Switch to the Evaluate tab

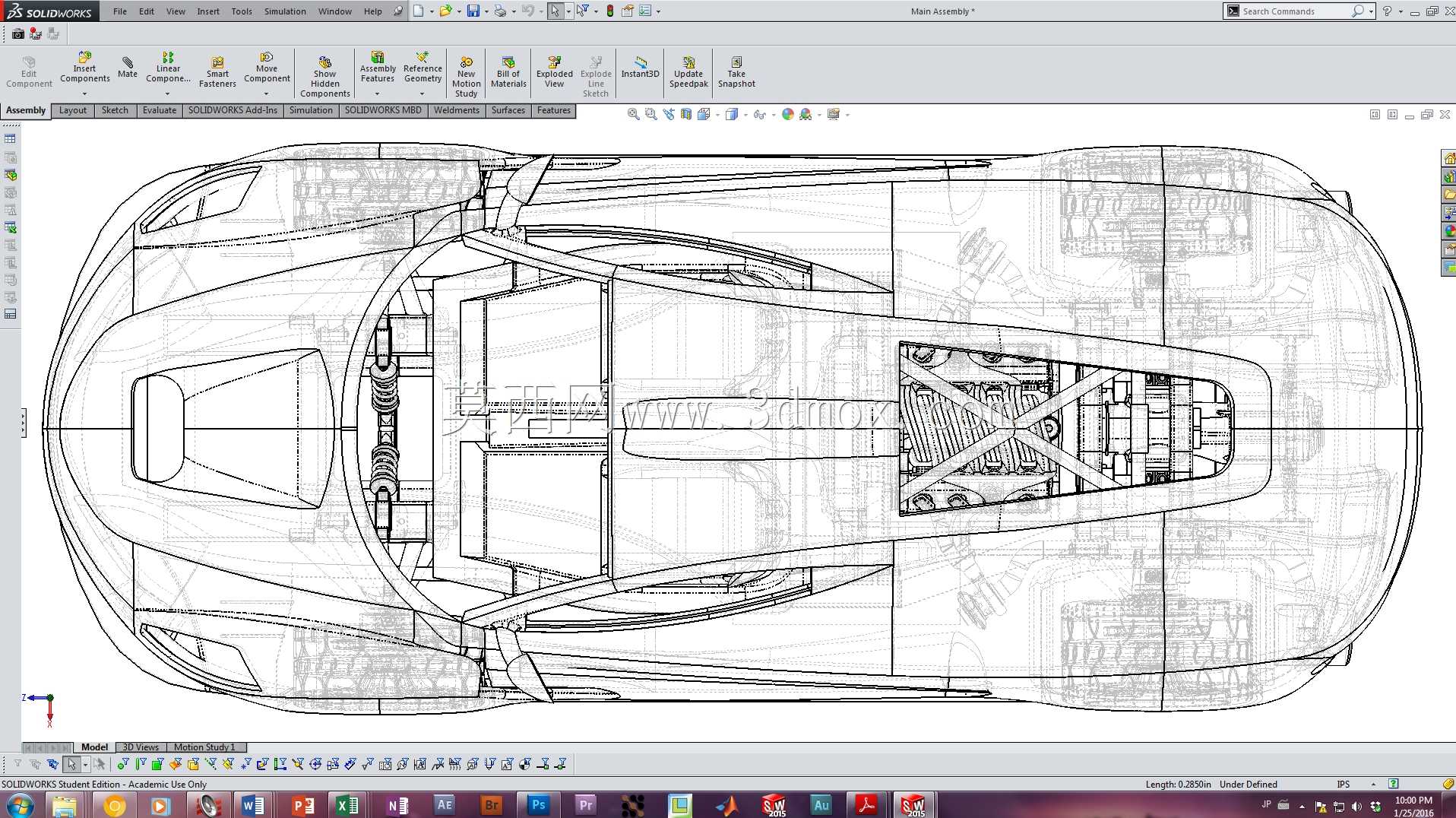click(160, 110)
